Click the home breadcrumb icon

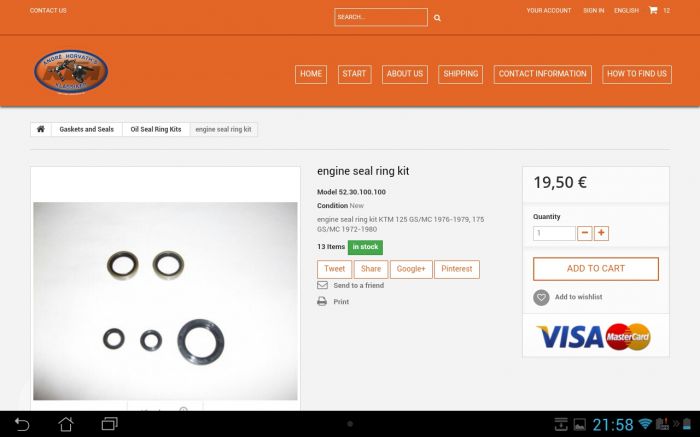click(41, 130)
